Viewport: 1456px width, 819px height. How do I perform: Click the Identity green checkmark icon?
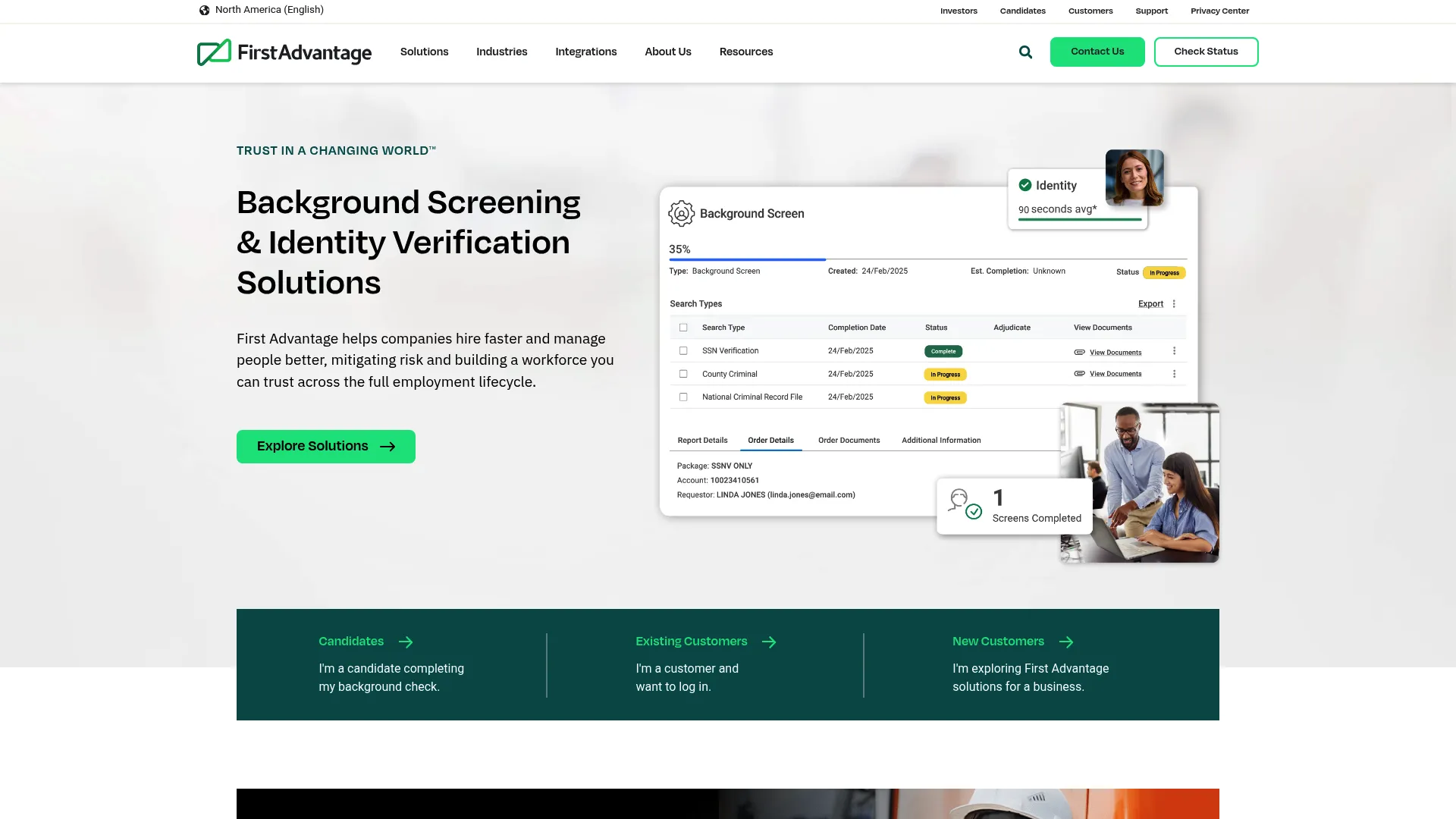(x=1025, y=185)
